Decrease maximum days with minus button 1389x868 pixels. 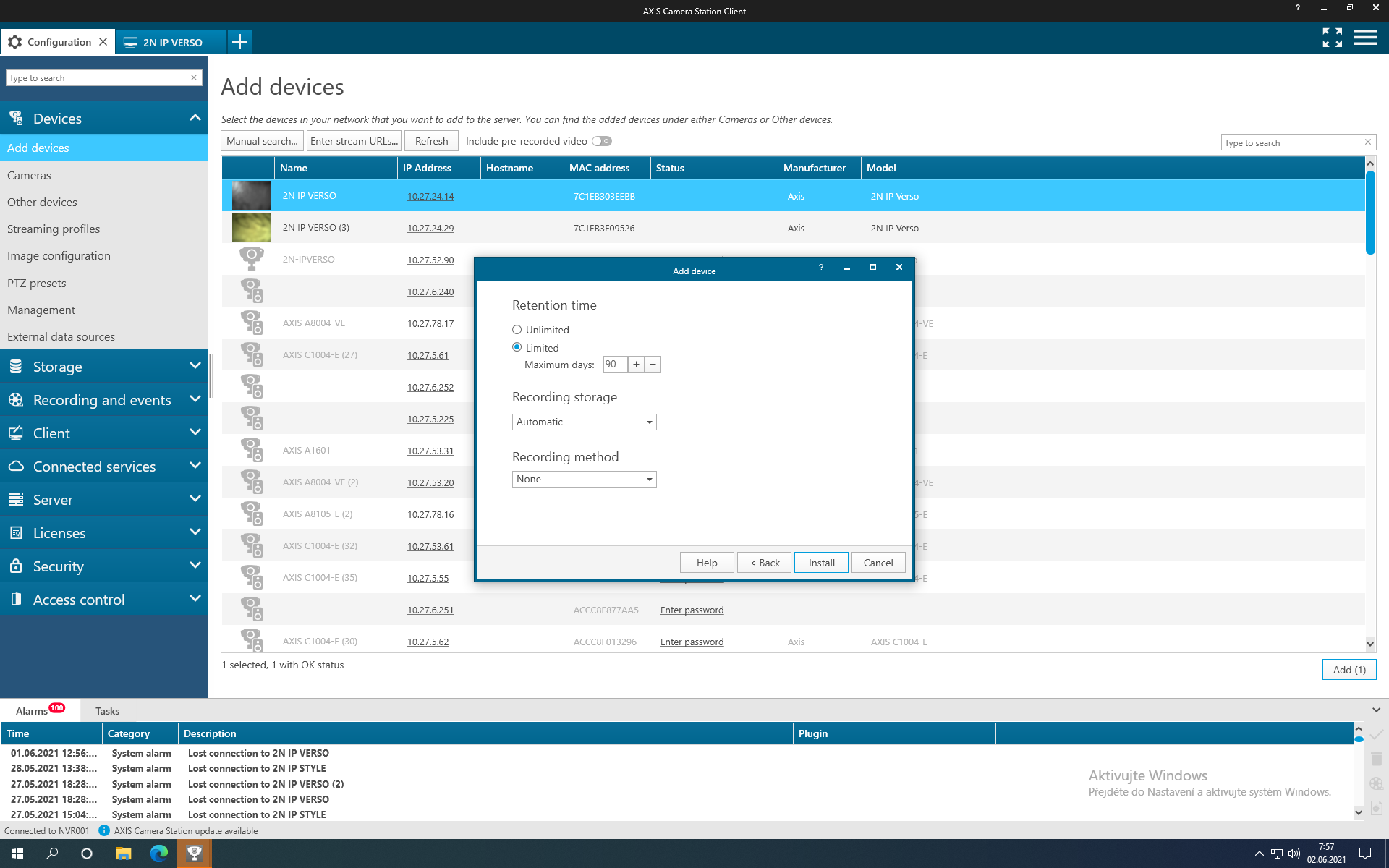click(653, 364)
